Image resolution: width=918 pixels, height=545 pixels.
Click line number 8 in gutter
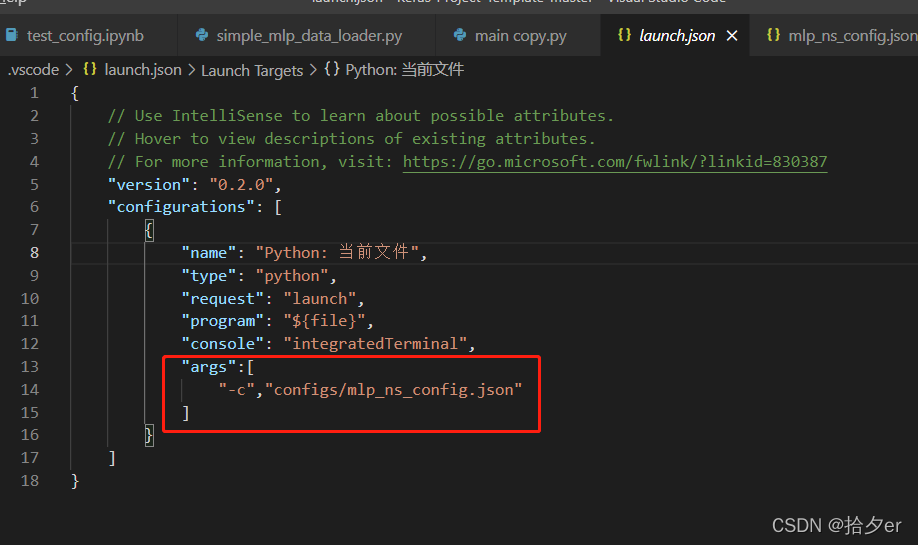(x=35, y=252)
